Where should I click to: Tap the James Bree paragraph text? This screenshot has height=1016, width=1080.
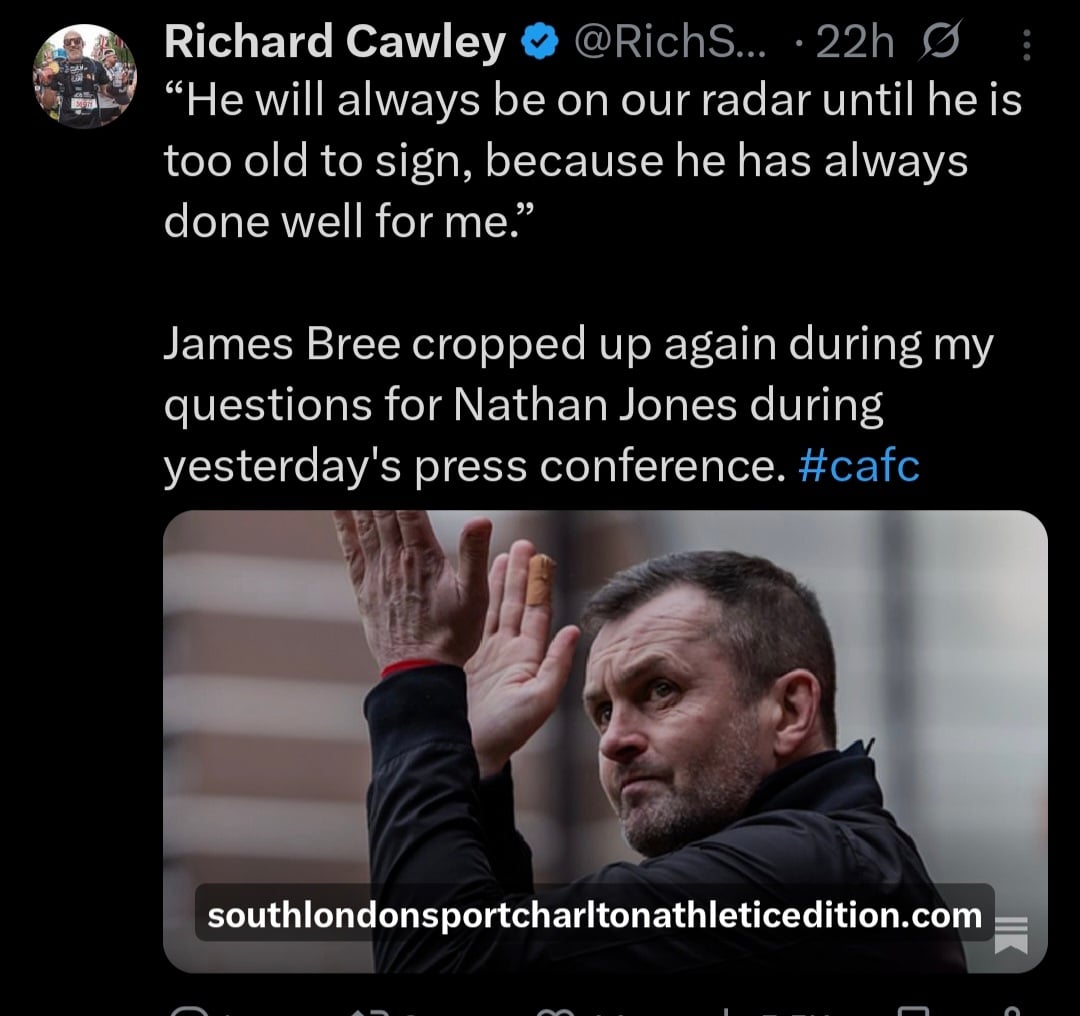pos(579,404)
